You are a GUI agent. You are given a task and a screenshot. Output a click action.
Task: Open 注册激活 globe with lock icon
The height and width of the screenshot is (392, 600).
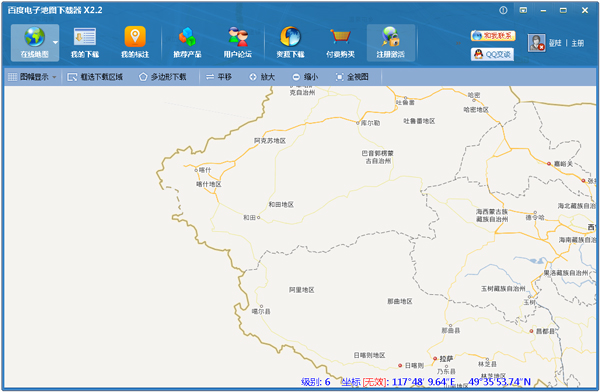pos(391,37)
